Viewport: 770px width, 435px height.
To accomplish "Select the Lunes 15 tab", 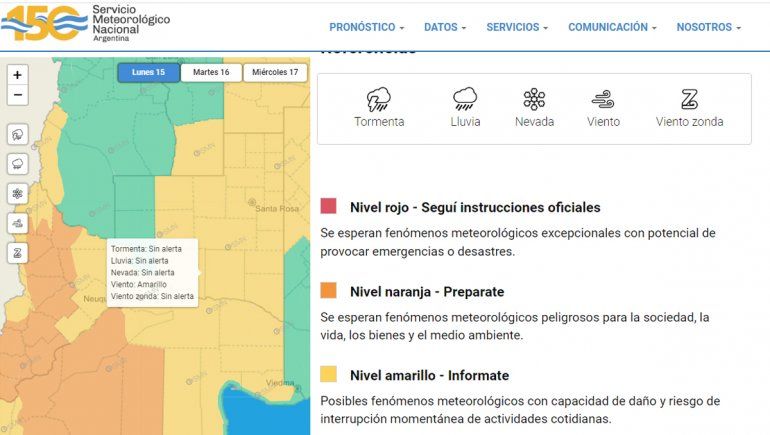I will (x=148, y=72).
